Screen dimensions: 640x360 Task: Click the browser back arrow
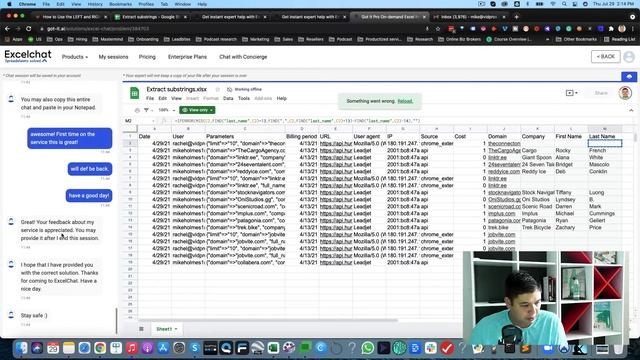[x=7, y=29]
